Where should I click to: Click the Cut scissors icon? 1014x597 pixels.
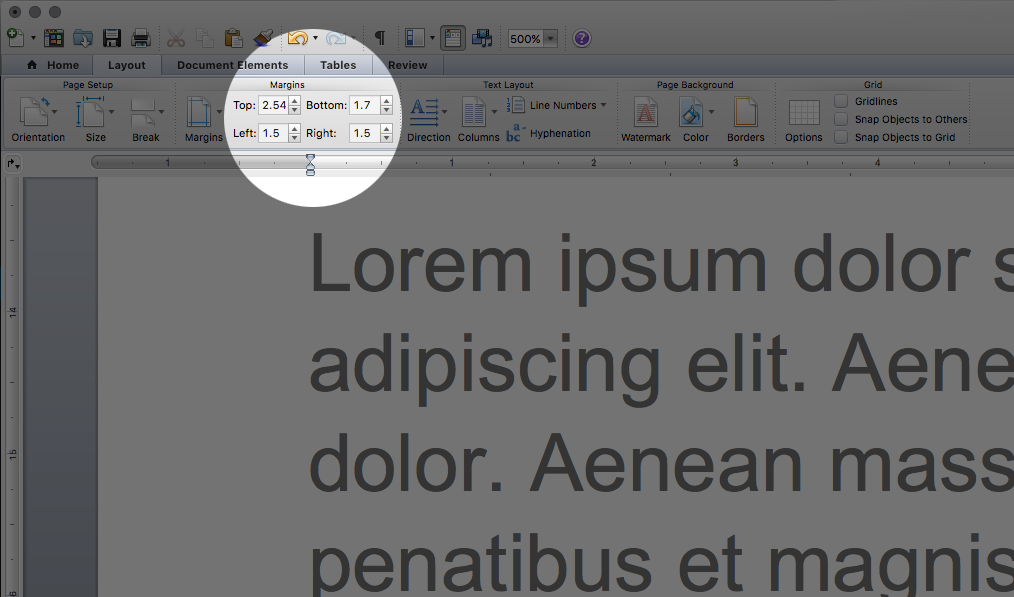pos(175,38)
